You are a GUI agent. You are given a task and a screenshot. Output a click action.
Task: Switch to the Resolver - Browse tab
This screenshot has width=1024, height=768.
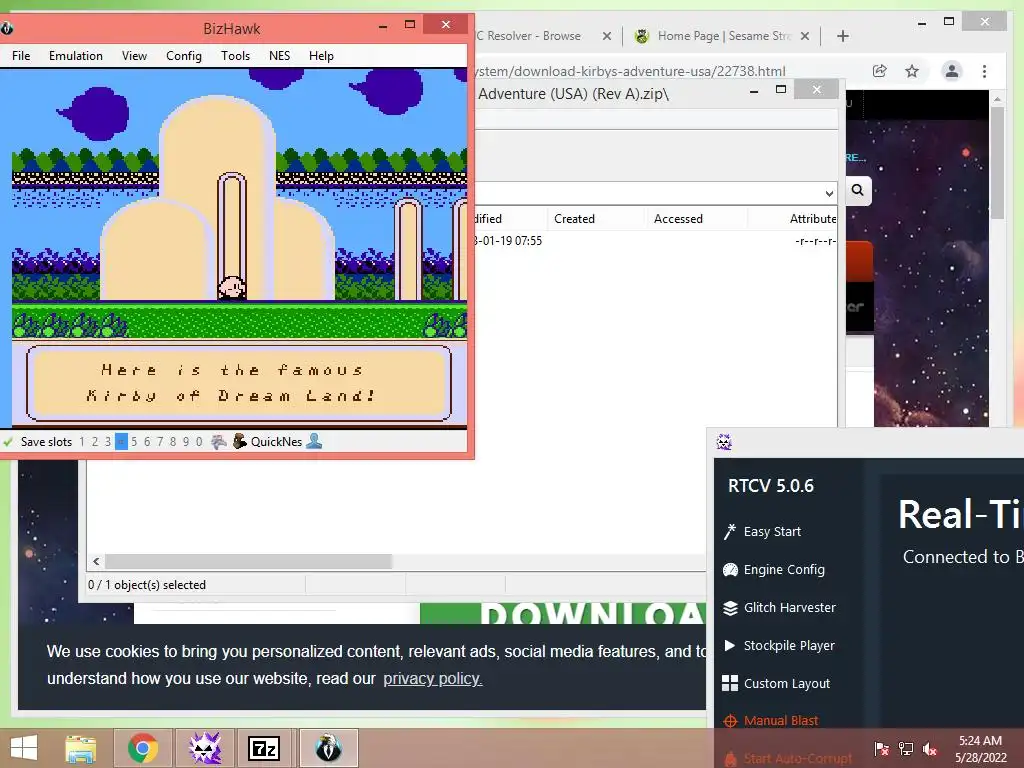point(534,36)
